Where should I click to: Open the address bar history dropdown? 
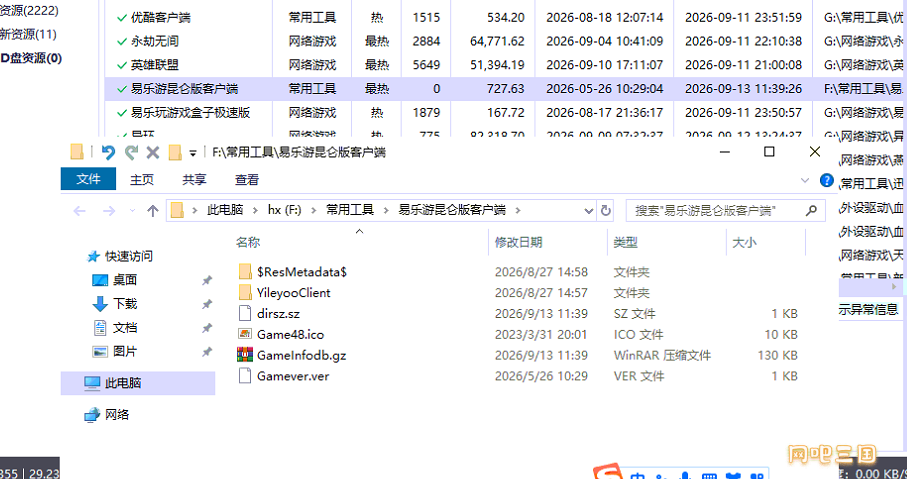click(589, 211)
